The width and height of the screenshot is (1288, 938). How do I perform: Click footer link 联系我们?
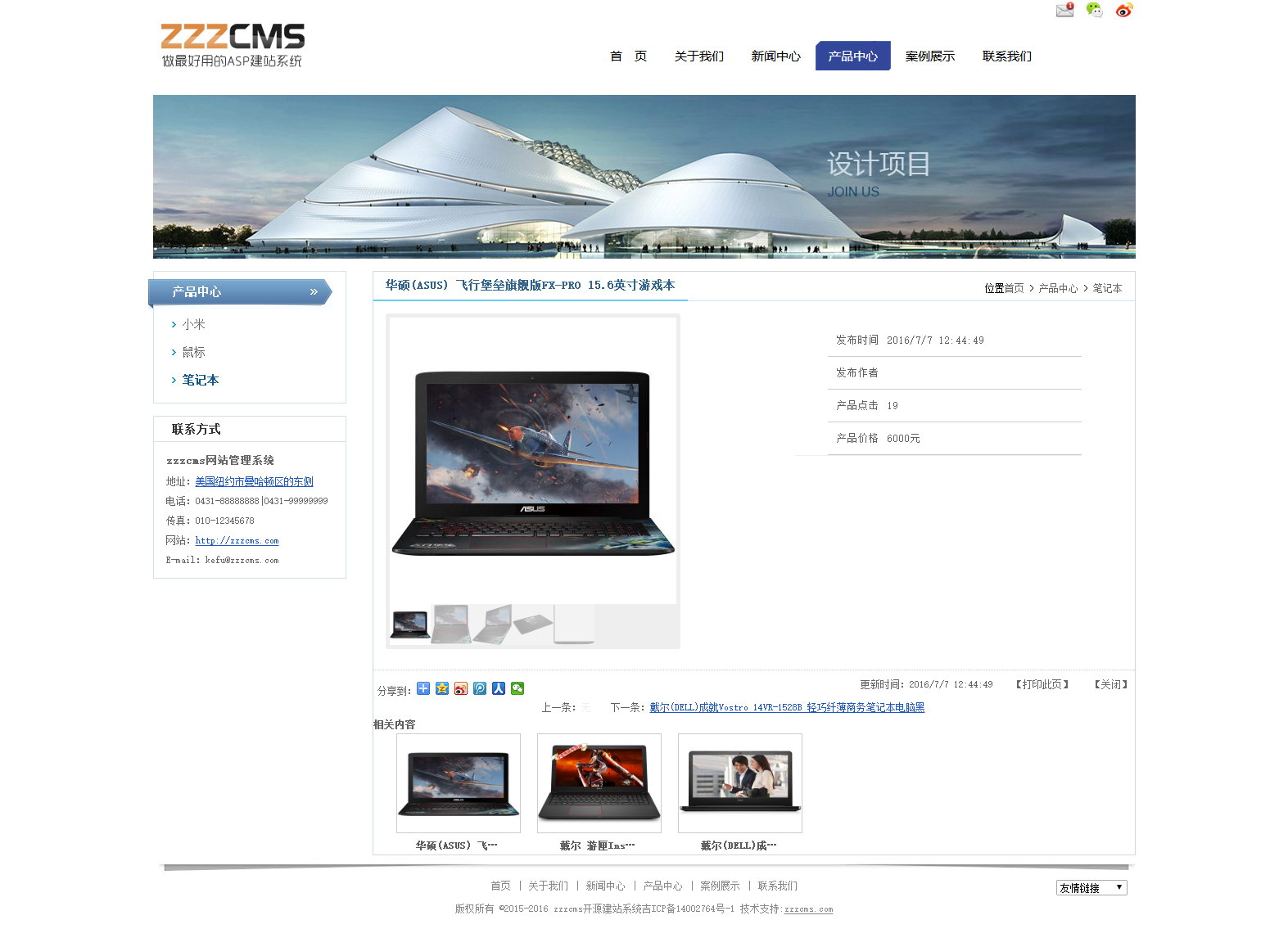click(x=777, y=886)
